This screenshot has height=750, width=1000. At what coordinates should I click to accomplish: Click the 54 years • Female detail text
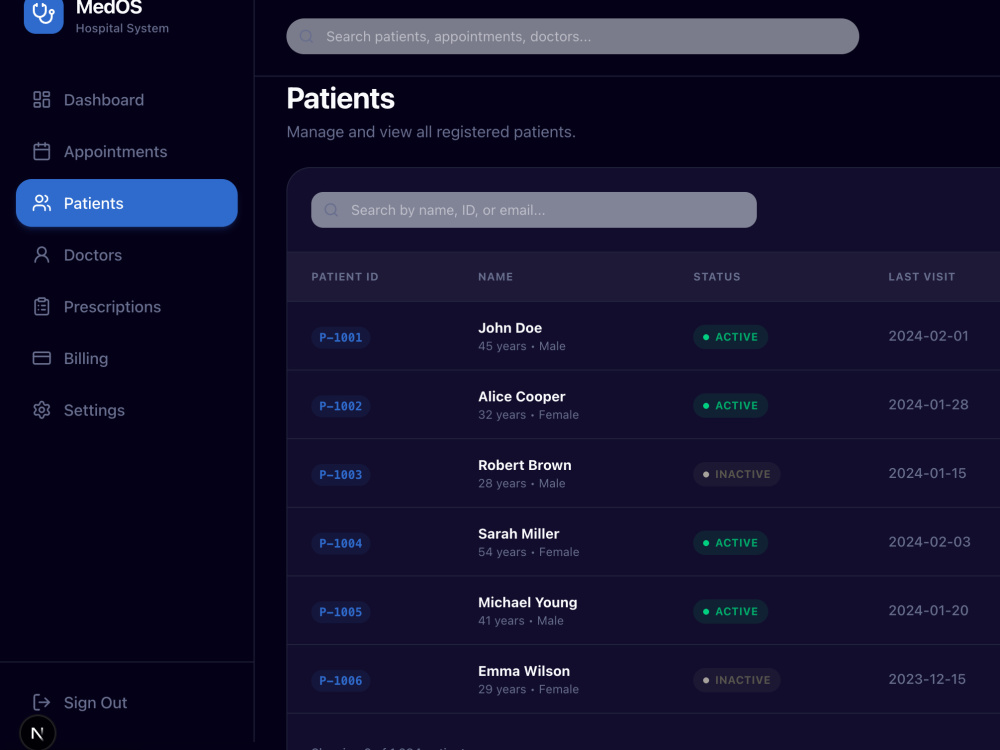[529, 552]
